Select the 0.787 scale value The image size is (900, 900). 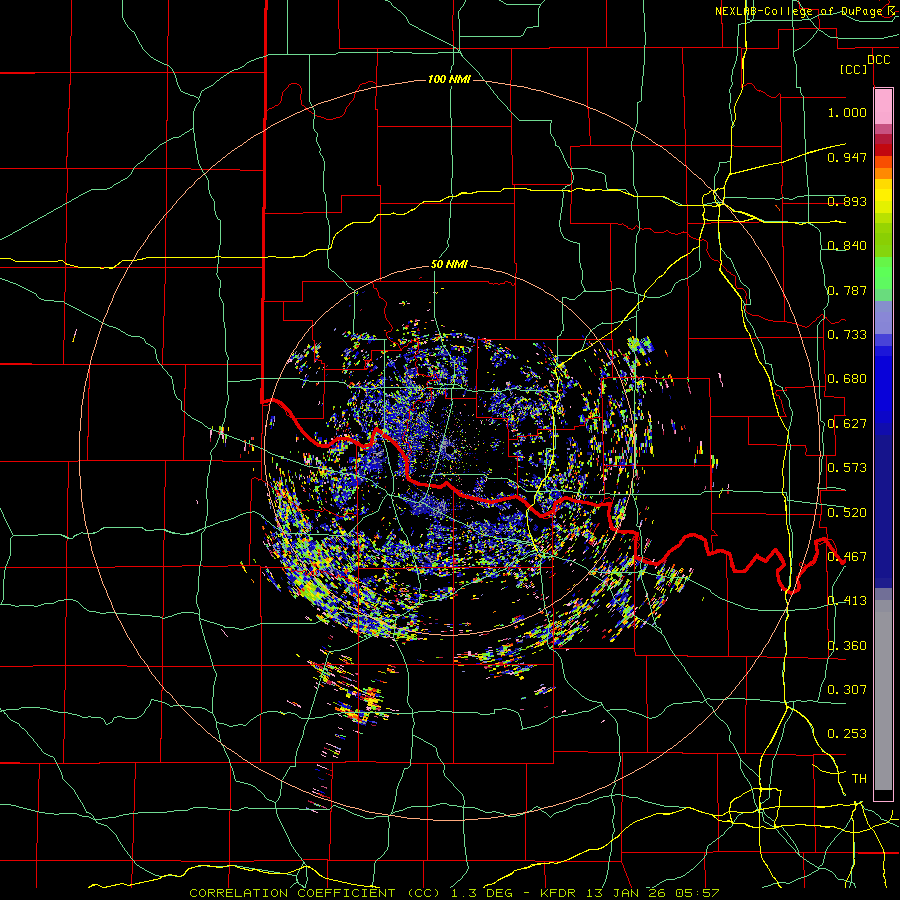847,290
